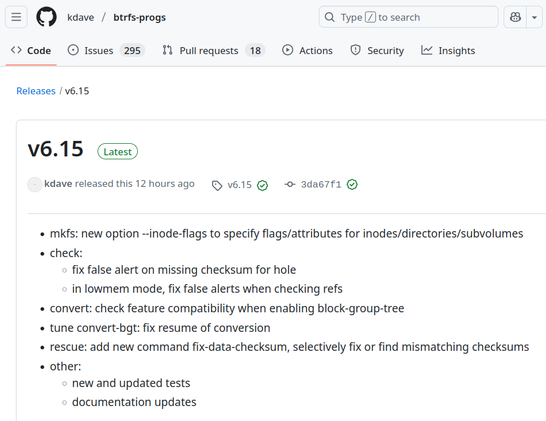Focus the 'Type / to search' field

(408, 17)
